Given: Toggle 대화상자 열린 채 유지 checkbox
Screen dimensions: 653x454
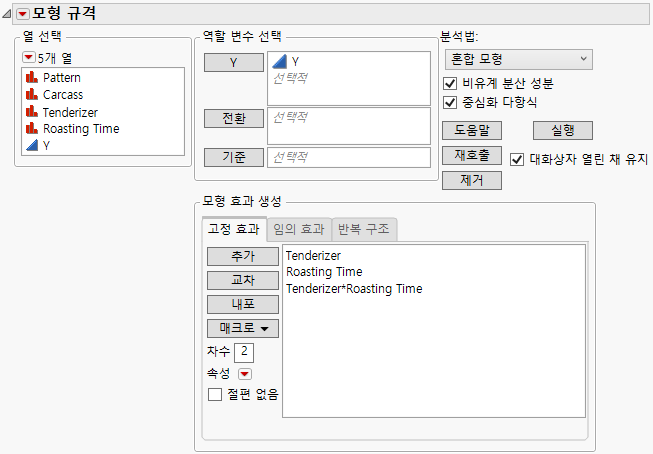Looking at the screenshot, I should (517, 159).
